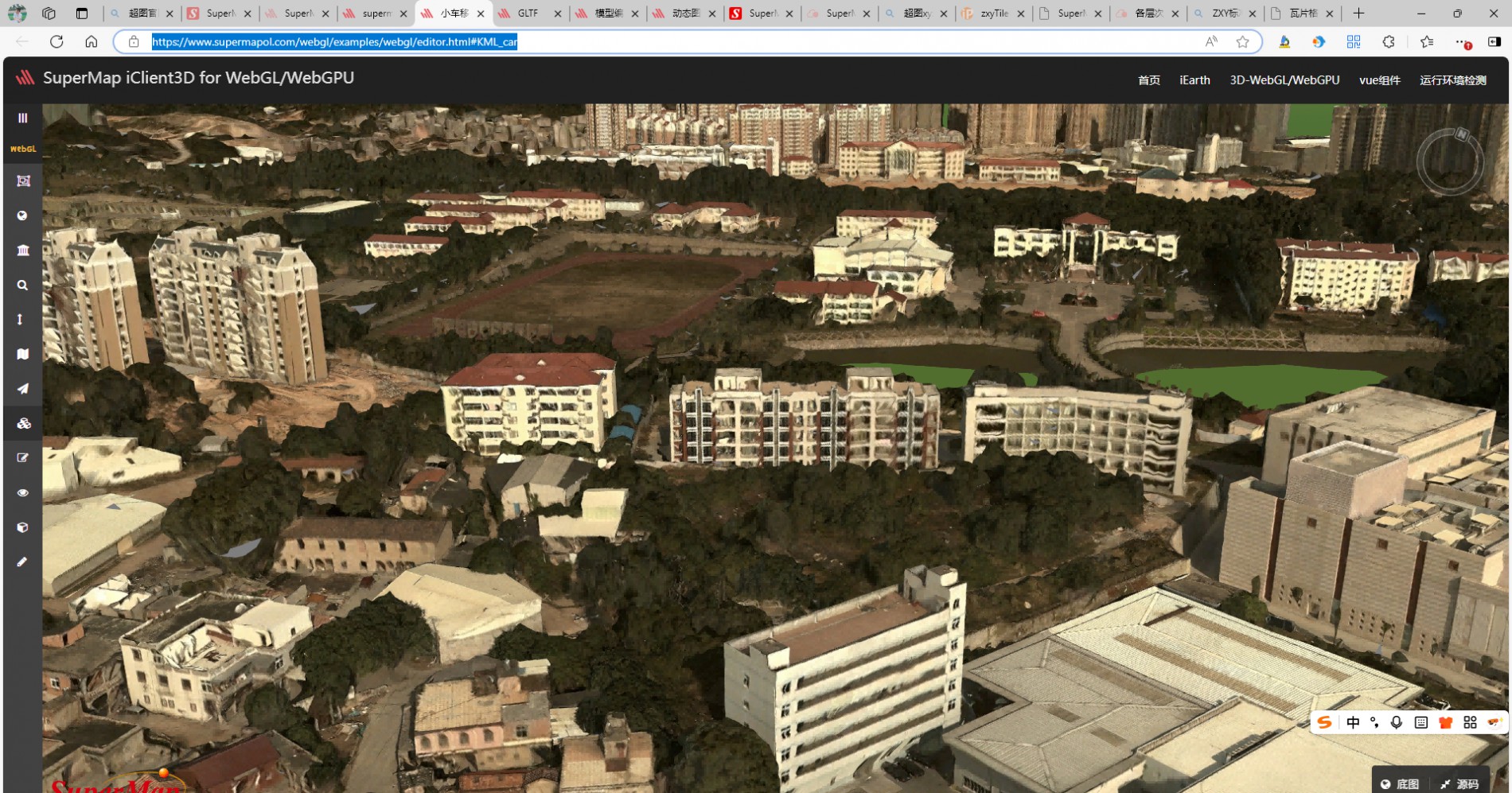The image size is (1512, 793).
Task: Click the globe icon in the left sidebar
Action: (x=22, y=216)
